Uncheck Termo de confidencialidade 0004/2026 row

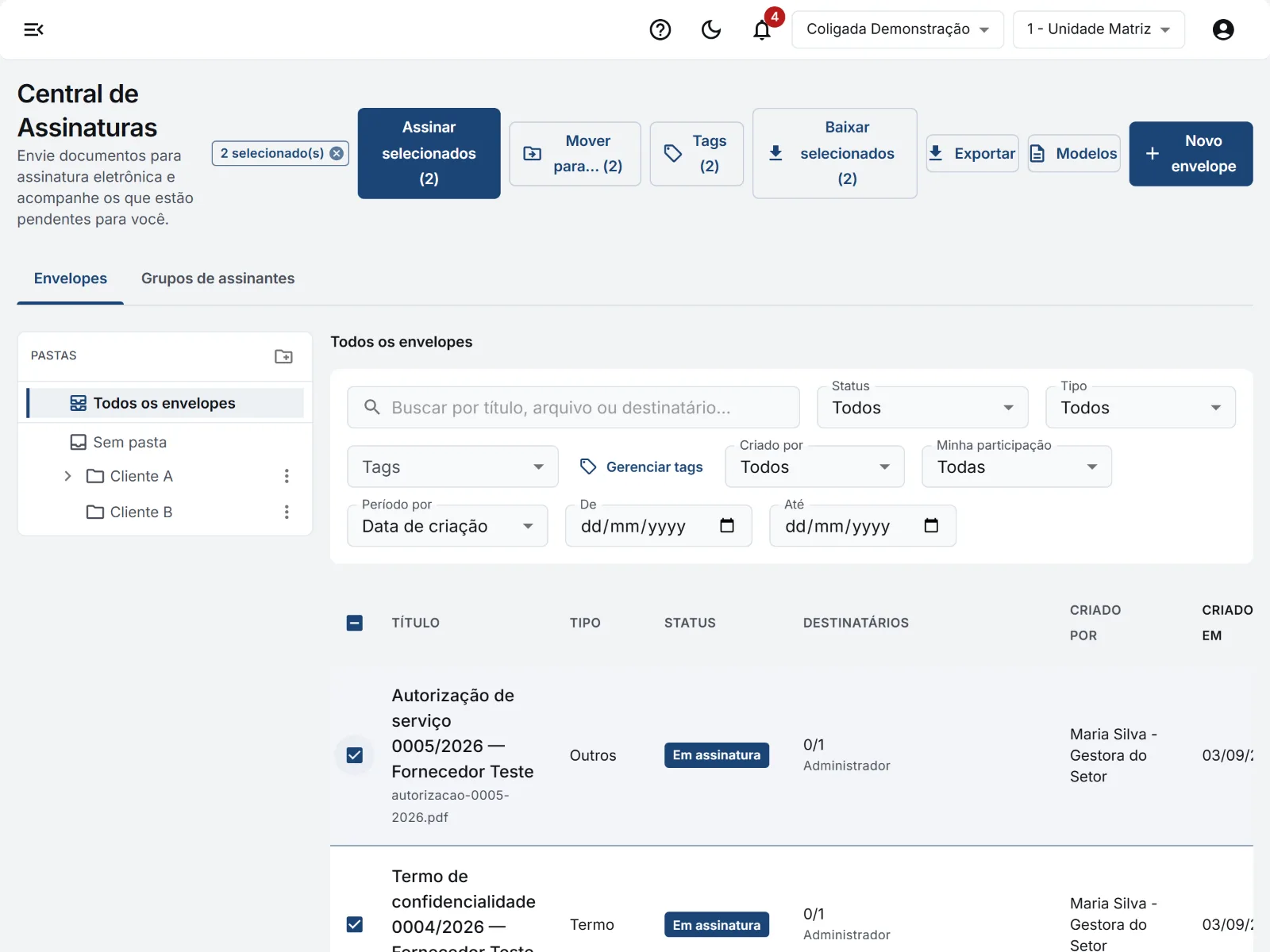click(355, 924)
